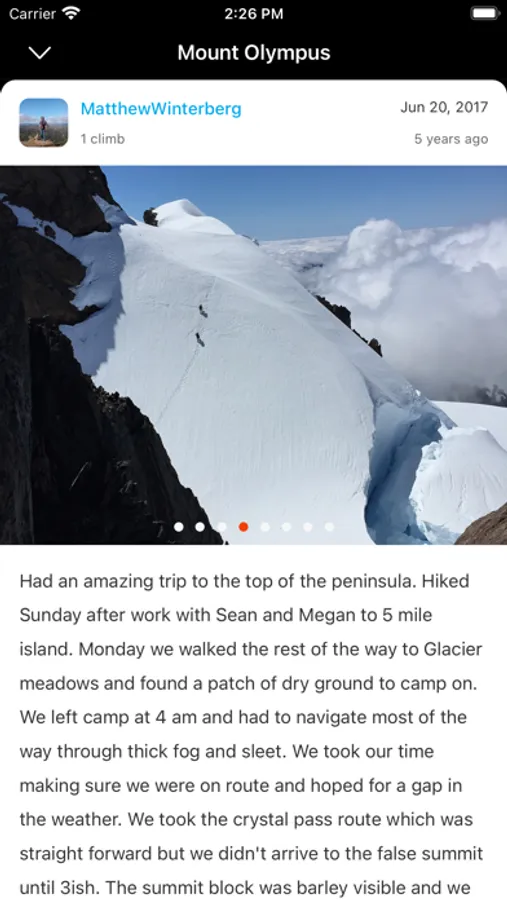507x900 pixels.
Task: Tap the battery status icon
Action: tap(485, 13)
